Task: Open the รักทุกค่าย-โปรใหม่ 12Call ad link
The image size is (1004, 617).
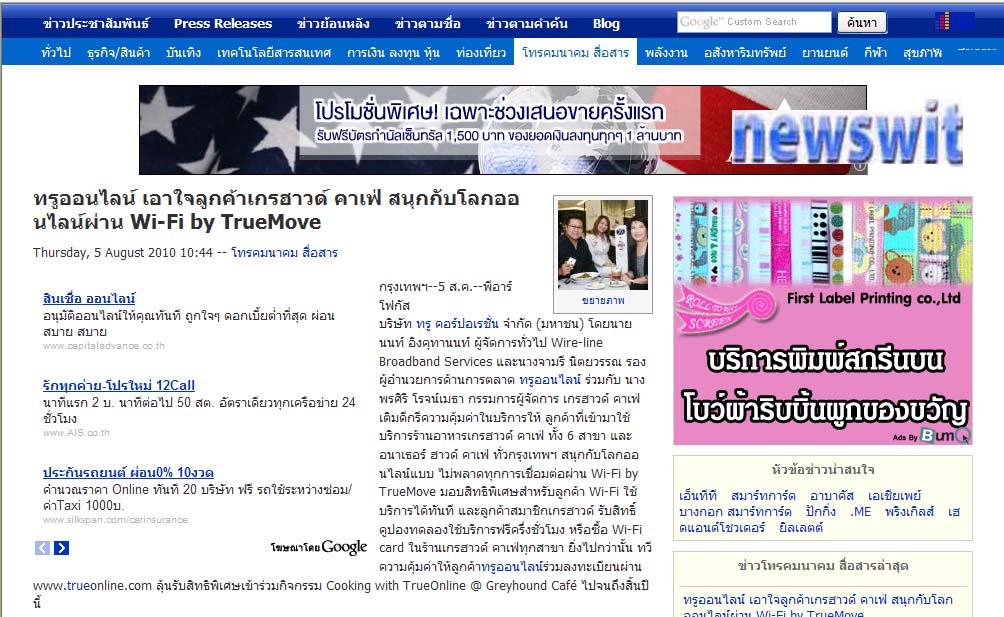Action: pyautogui.click(x=118, y=385)
